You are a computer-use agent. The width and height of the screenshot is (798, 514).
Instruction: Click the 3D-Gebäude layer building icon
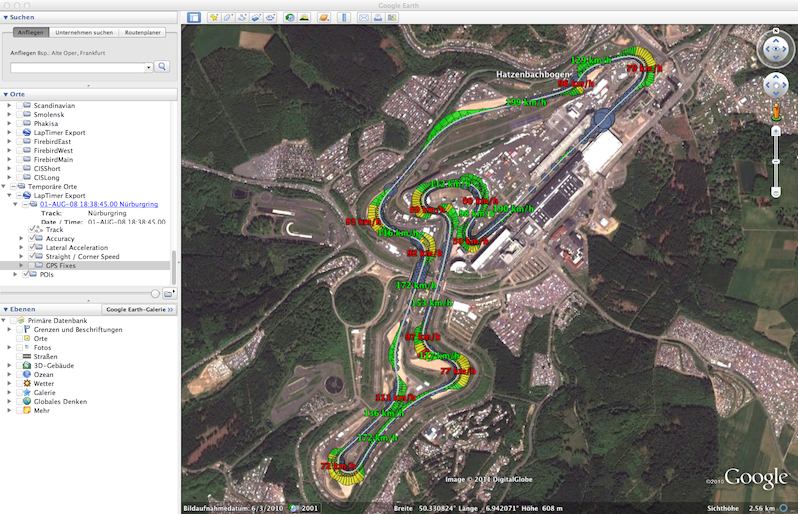coord(27,365)
